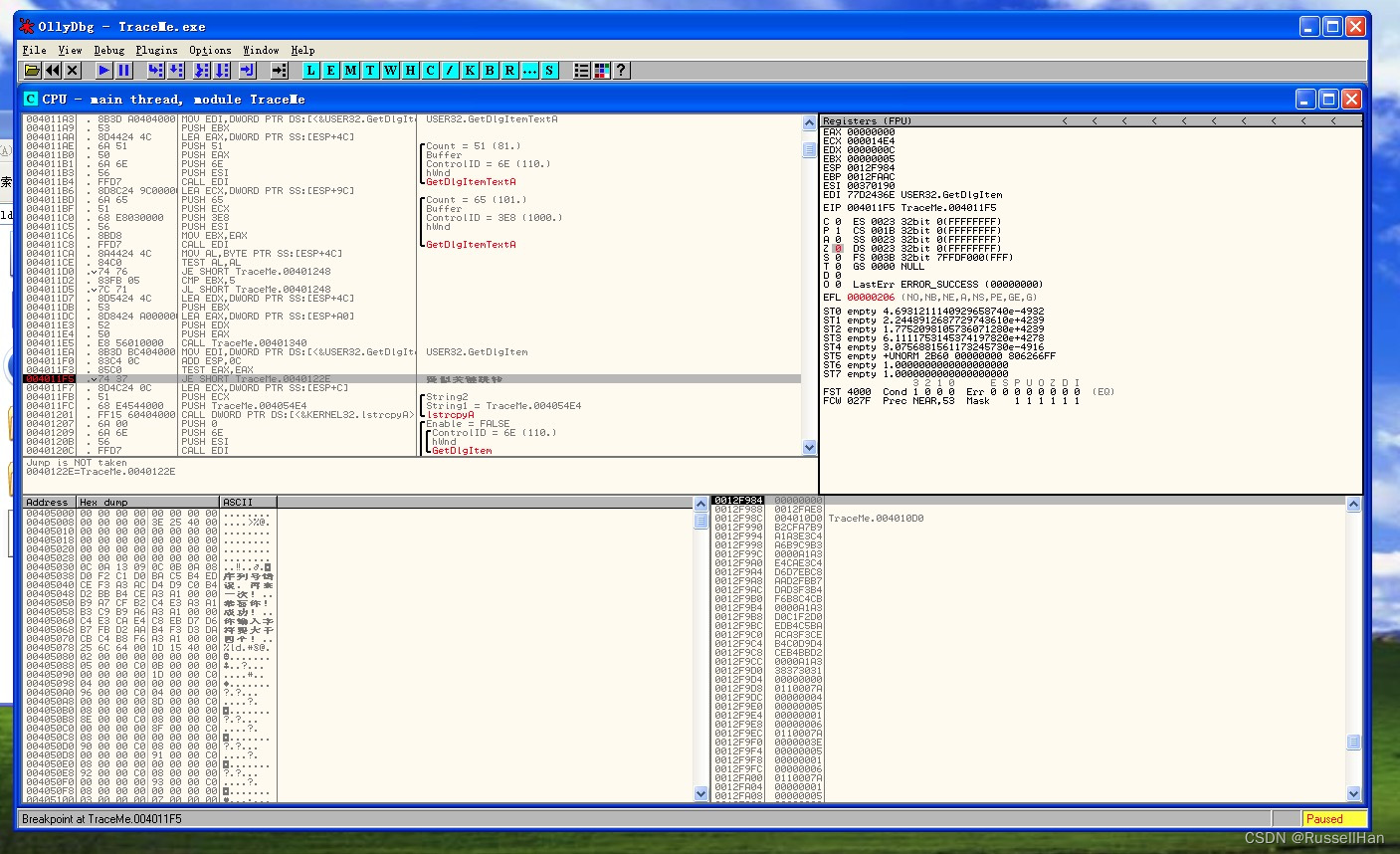Click the OllyDbg title bar icon
This screenshot has height=854, width=1400.
27,26
